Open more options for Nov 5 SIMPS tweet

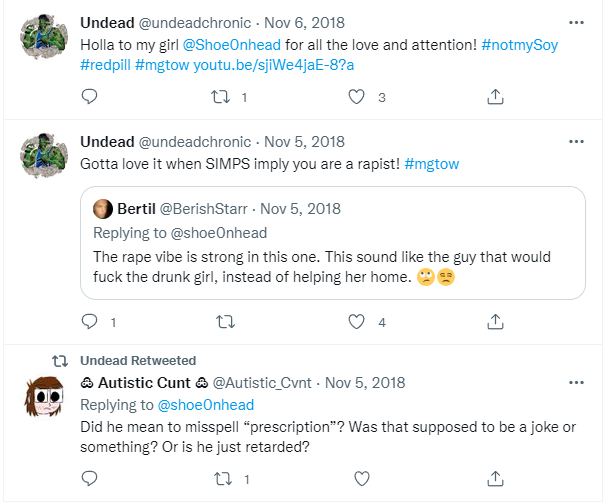(x=577, y=142)
